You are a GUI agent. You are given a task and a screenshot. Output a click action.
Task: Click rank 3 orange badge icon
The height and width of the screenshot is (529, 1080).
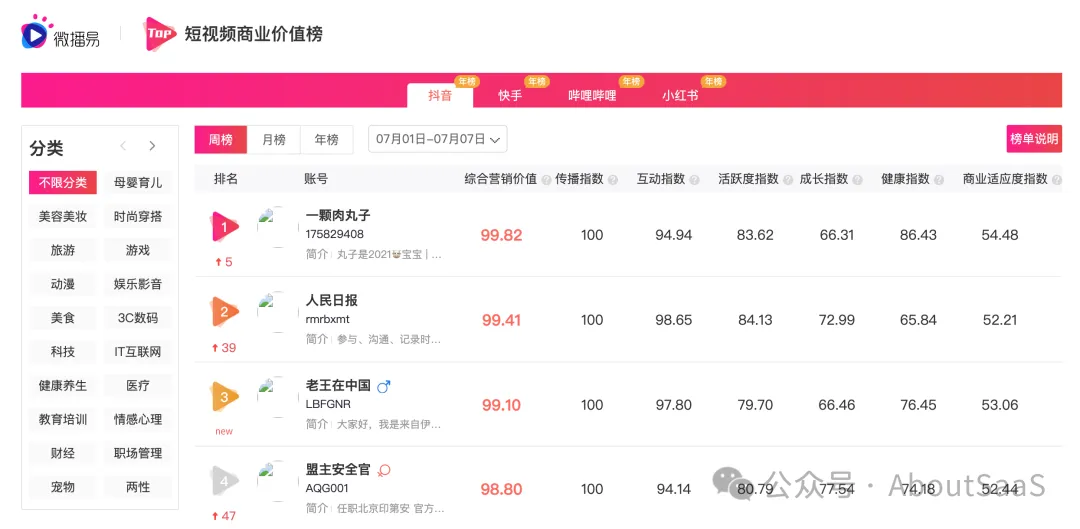coord(224,397)
